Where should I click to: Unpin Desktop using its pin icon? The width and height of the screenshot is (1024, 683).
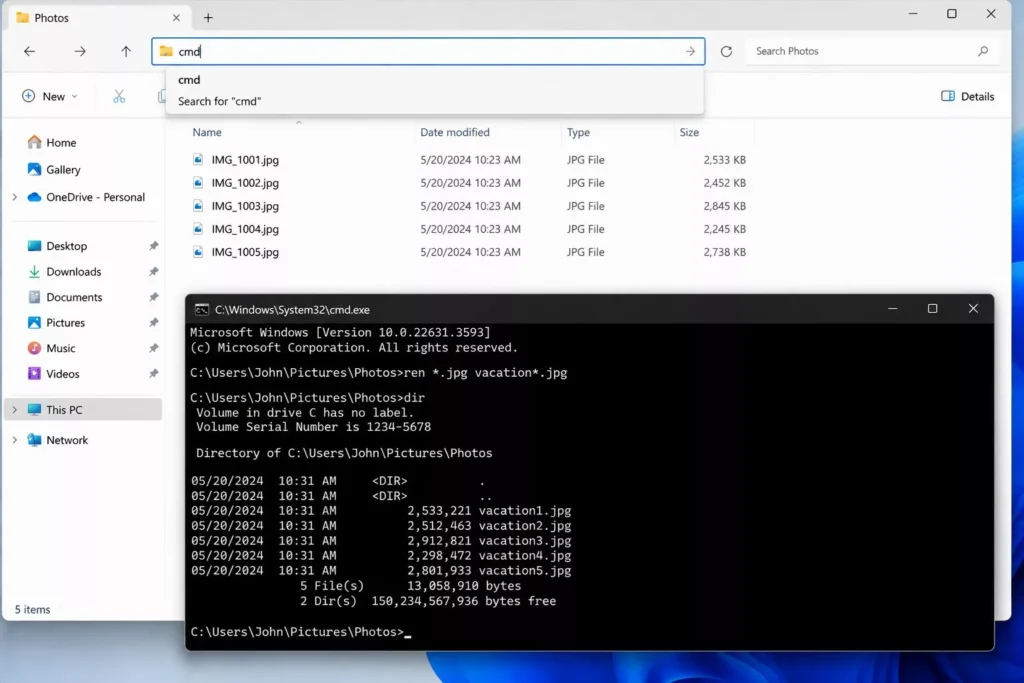coord(153,246)
